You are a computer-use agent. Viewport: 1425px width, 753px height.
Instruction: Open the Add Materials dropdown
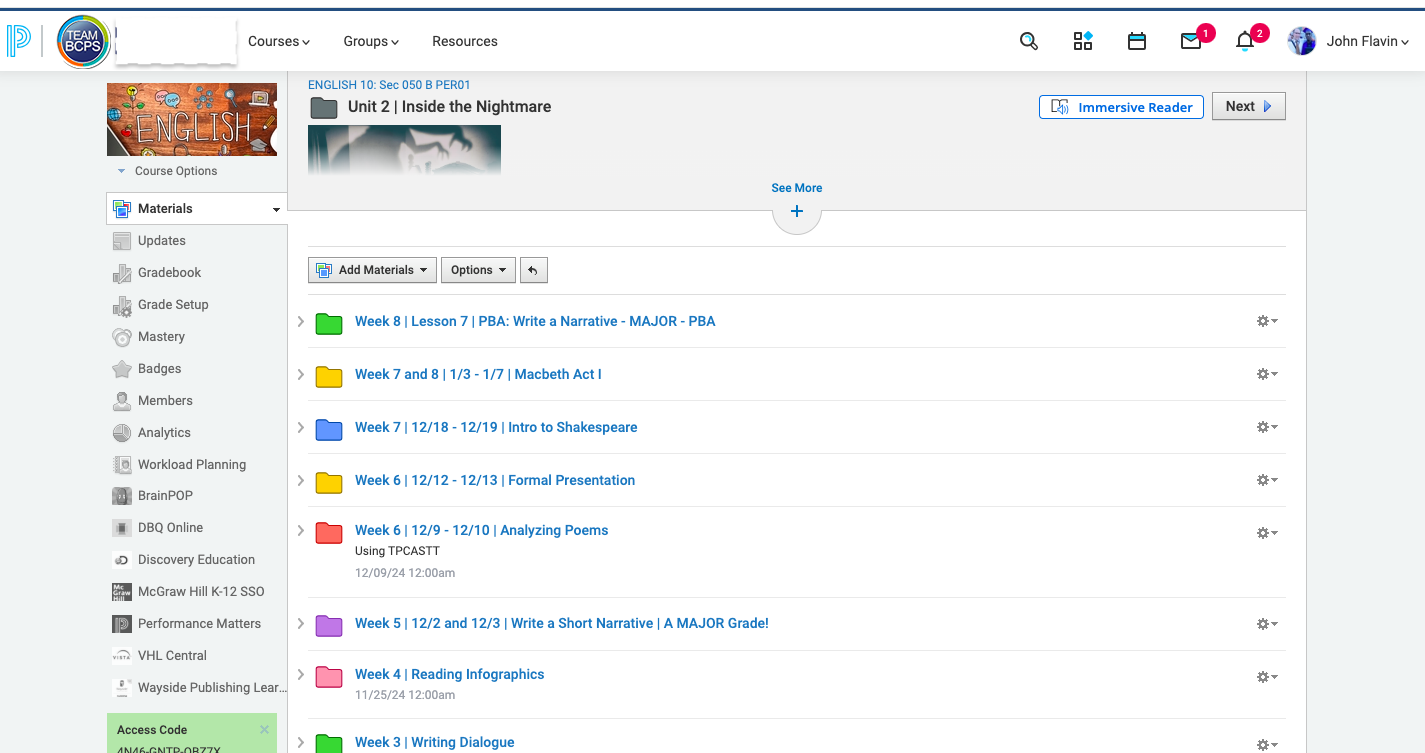click(x=374, y=270)
